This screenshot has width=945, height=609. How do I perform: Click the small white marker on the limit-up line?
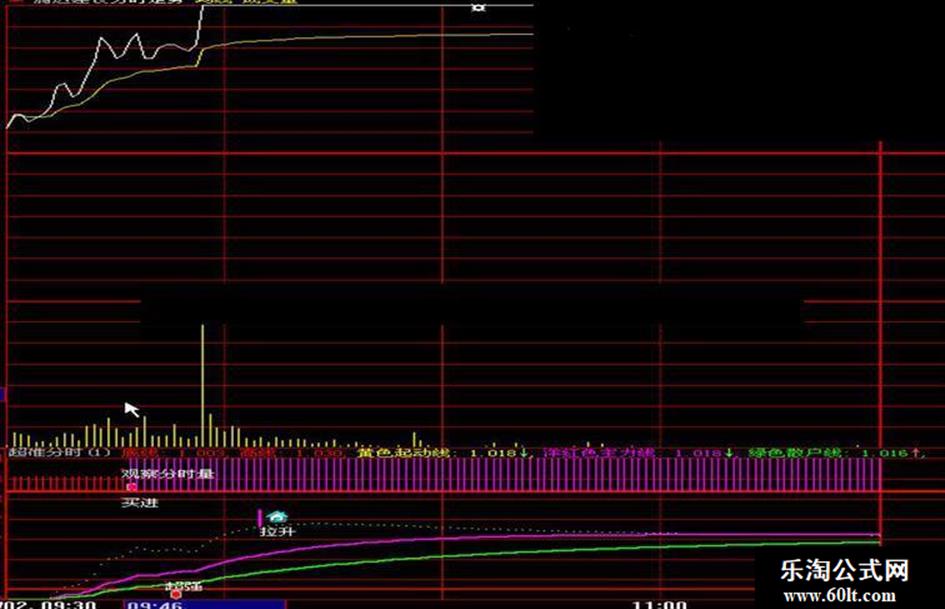point(479,6)
